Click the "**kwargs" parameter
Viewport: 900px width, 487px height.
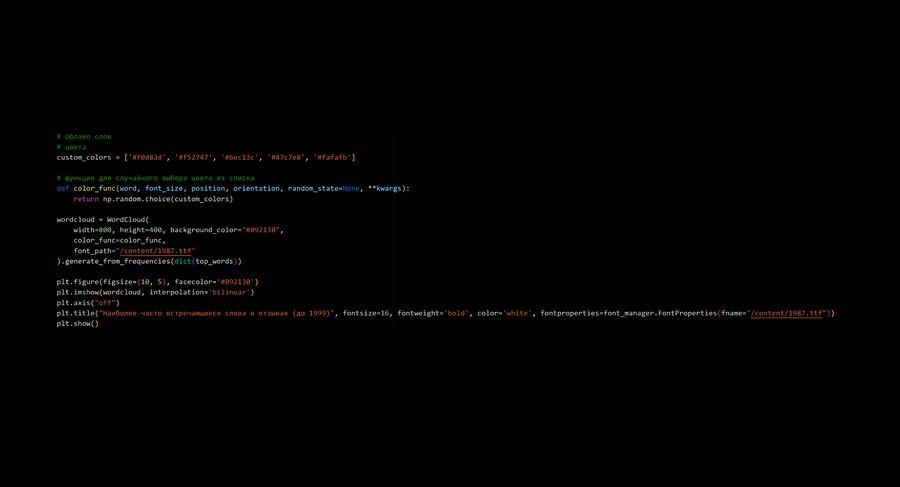pos(385,188)
